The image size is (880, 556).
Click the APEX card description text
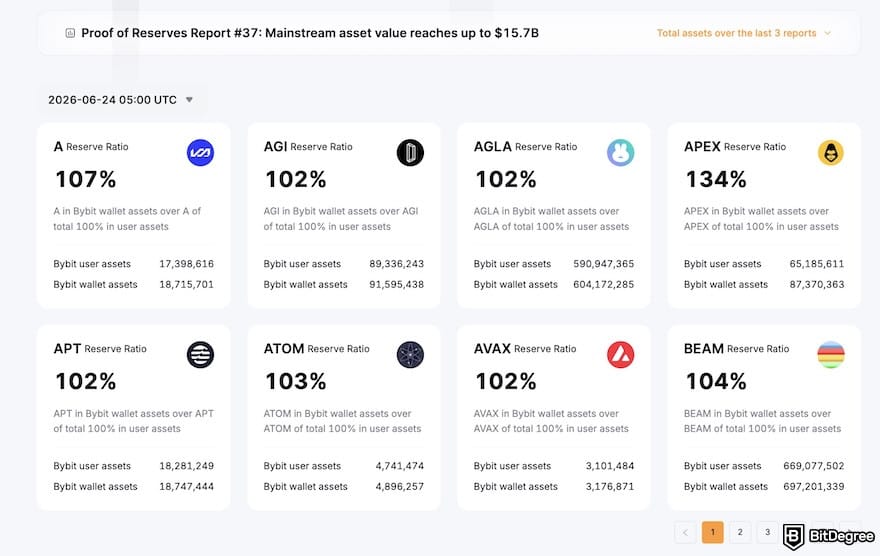pos(761,219)
